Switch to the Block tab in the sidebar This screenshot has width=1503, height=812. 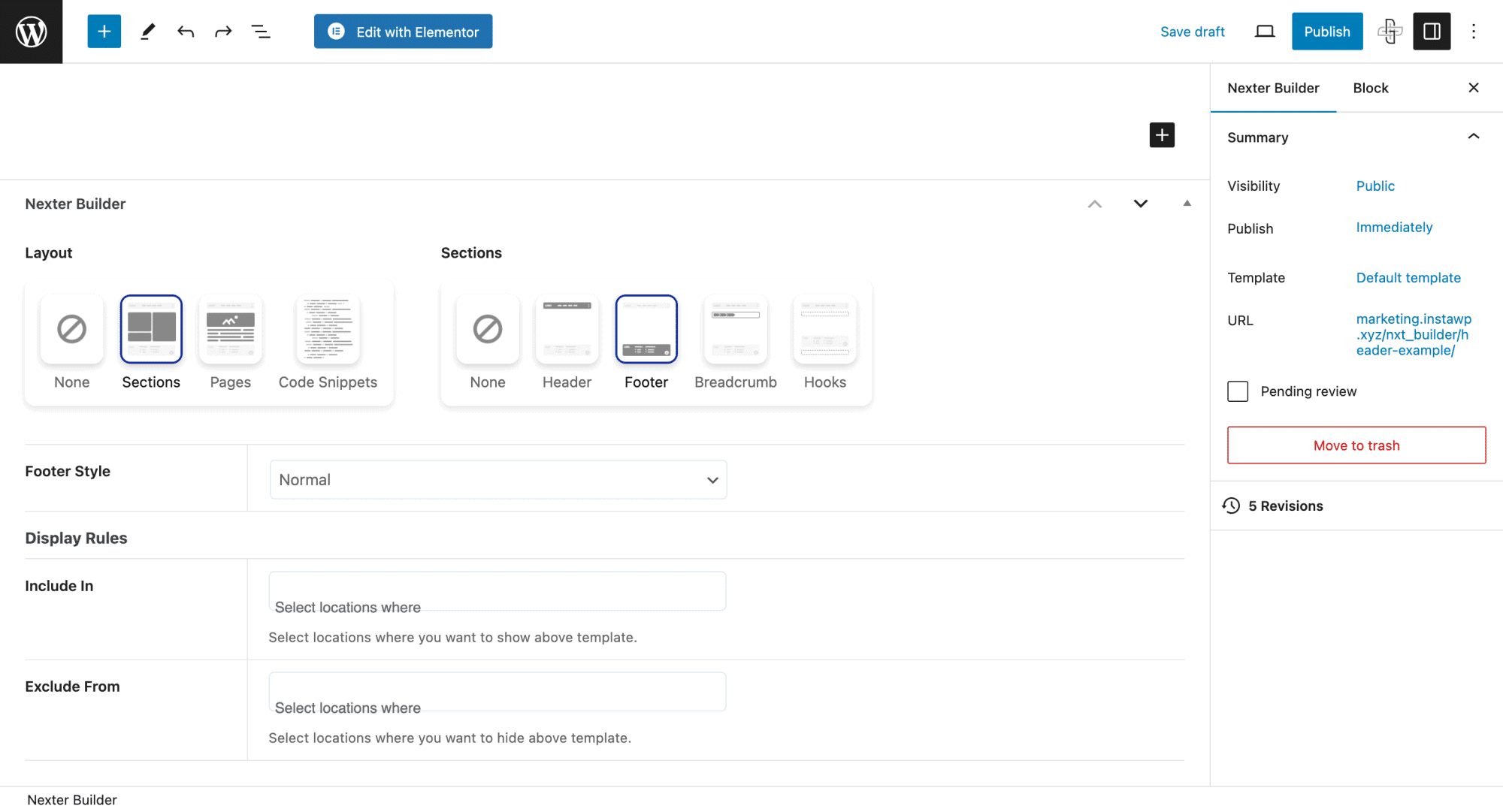pos(1371,88)
